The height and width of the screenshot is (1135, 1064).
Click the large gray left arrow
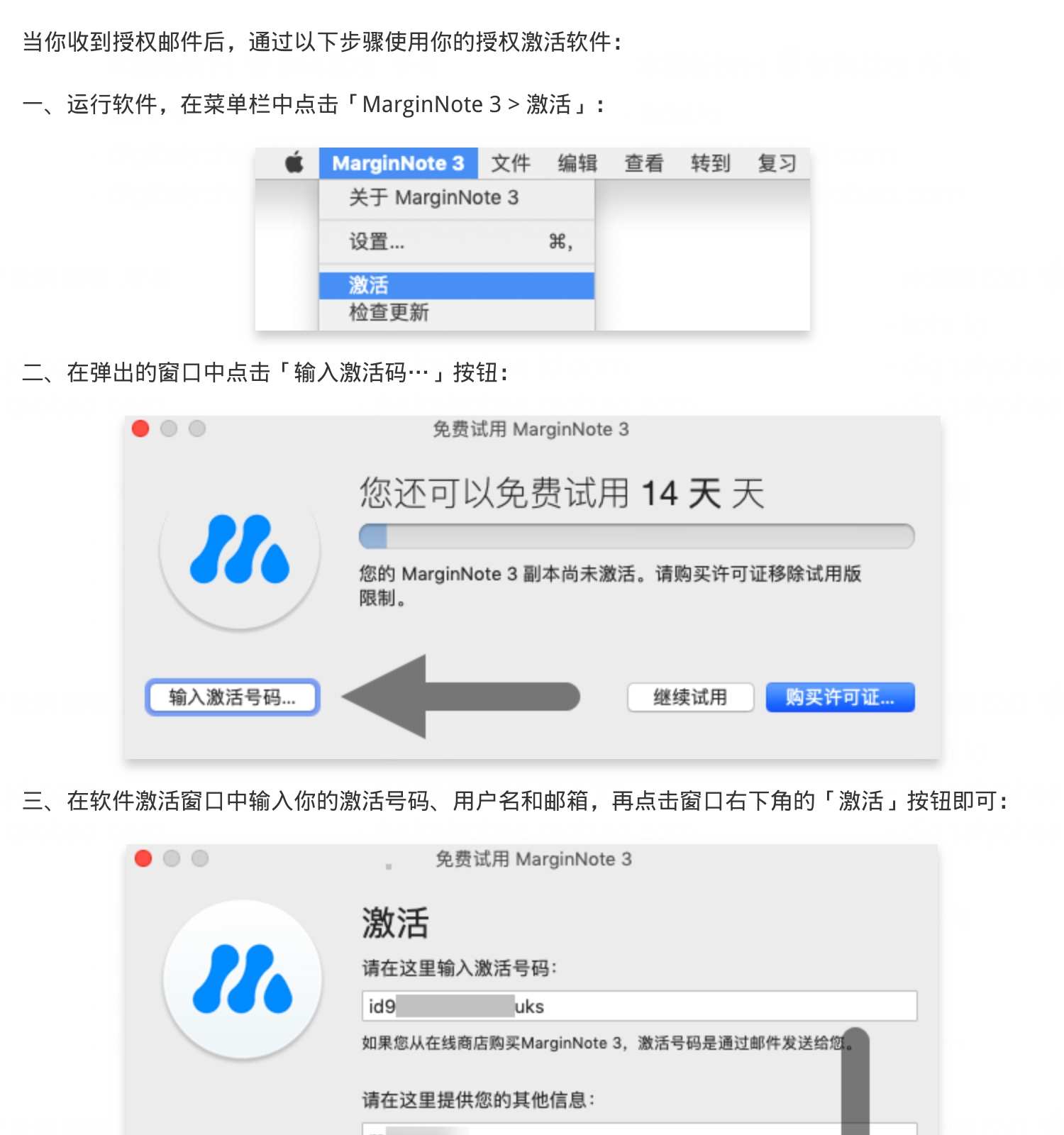click(461, 697)
